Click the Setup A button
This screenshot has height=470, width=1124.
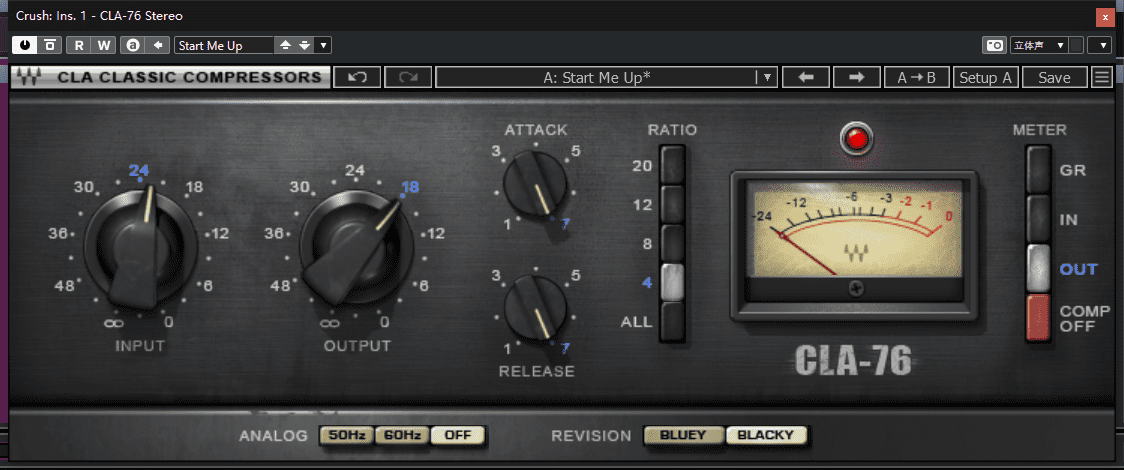[986, 77]
